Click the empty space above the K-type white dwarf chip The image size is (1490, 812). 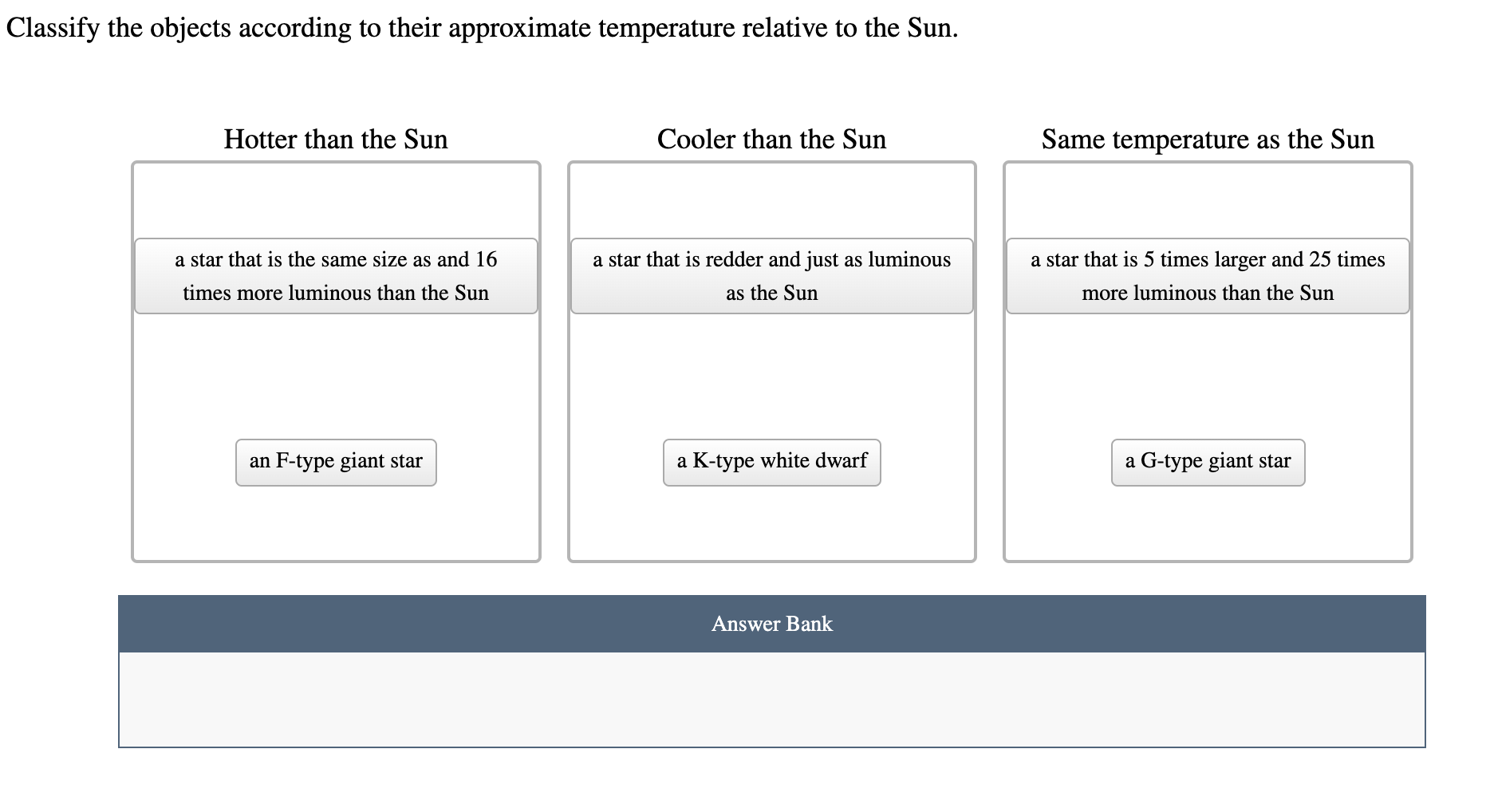click(x=771, y=199)
